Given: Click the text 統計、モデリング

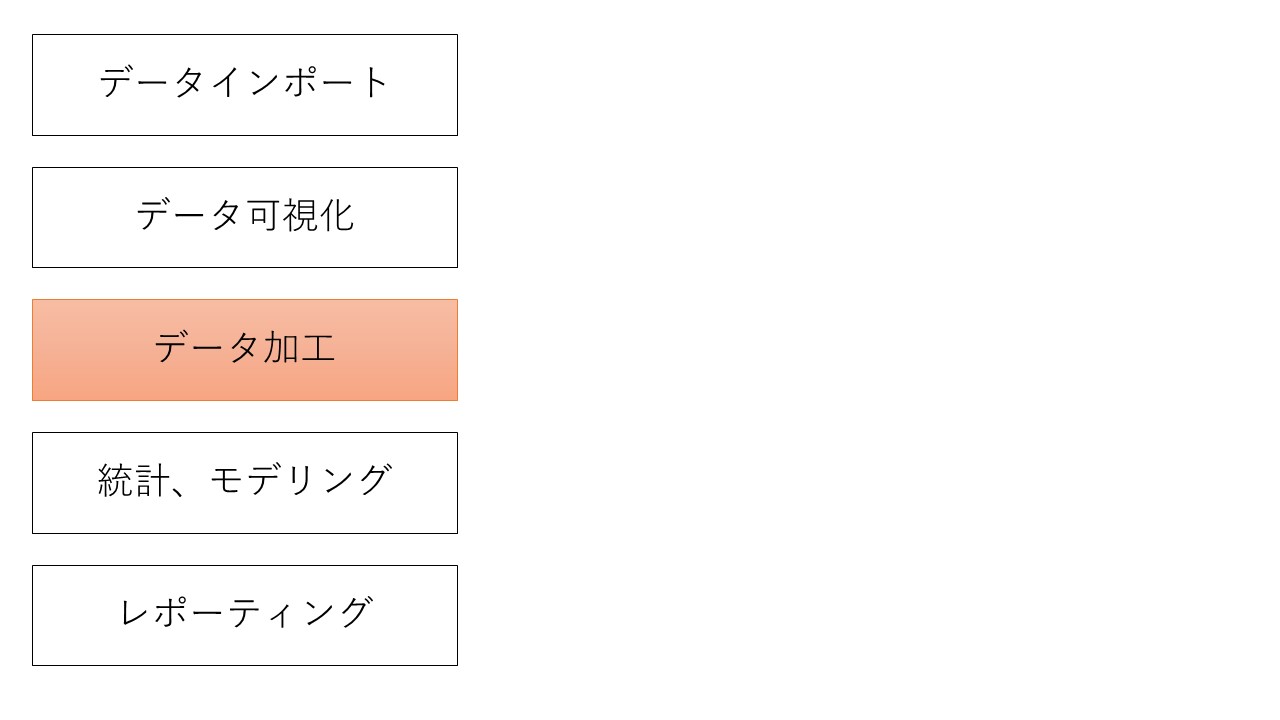Looking at the screenshot, I should (244, 481).
